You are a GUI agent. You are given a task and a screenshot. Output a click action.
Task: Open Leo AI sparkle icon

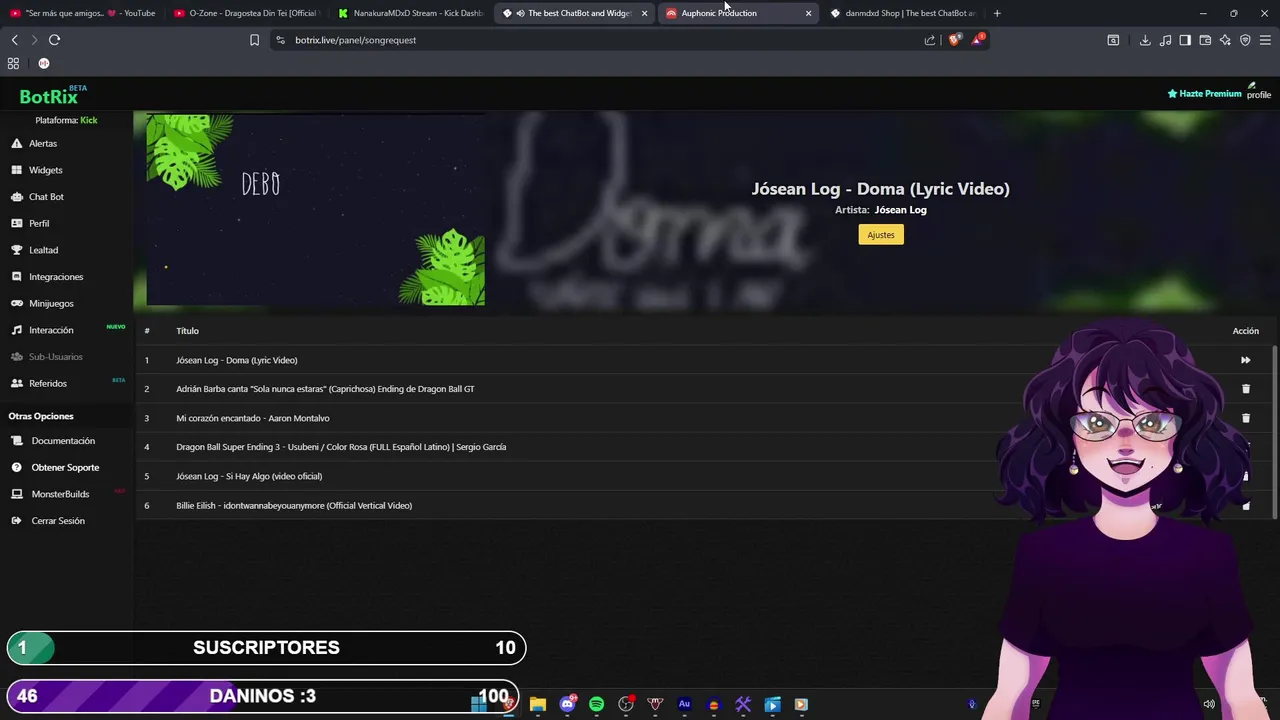1225,40
